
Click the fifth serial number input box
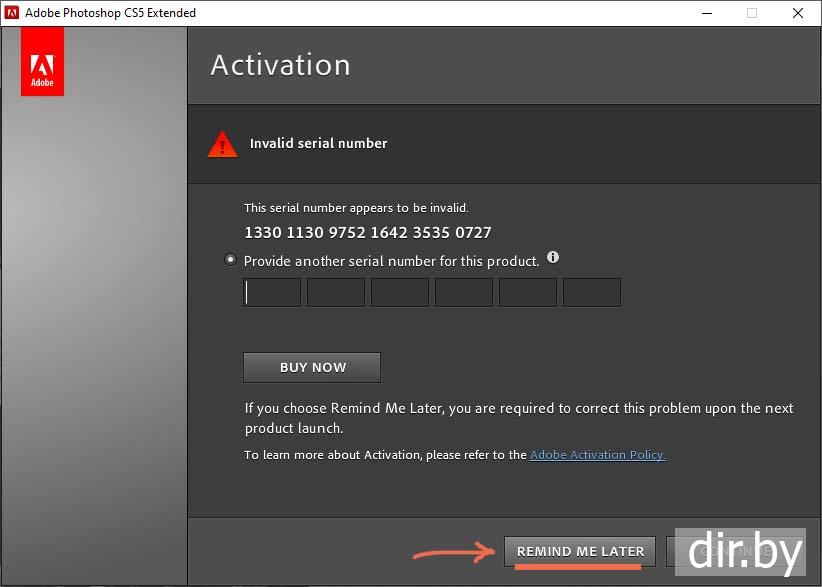point(528,292)
